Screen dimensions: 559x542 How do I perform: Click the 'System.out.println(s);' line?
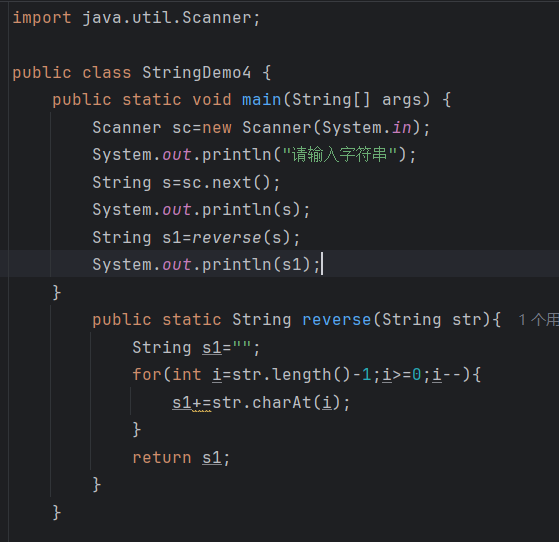[x=201, y=210]
